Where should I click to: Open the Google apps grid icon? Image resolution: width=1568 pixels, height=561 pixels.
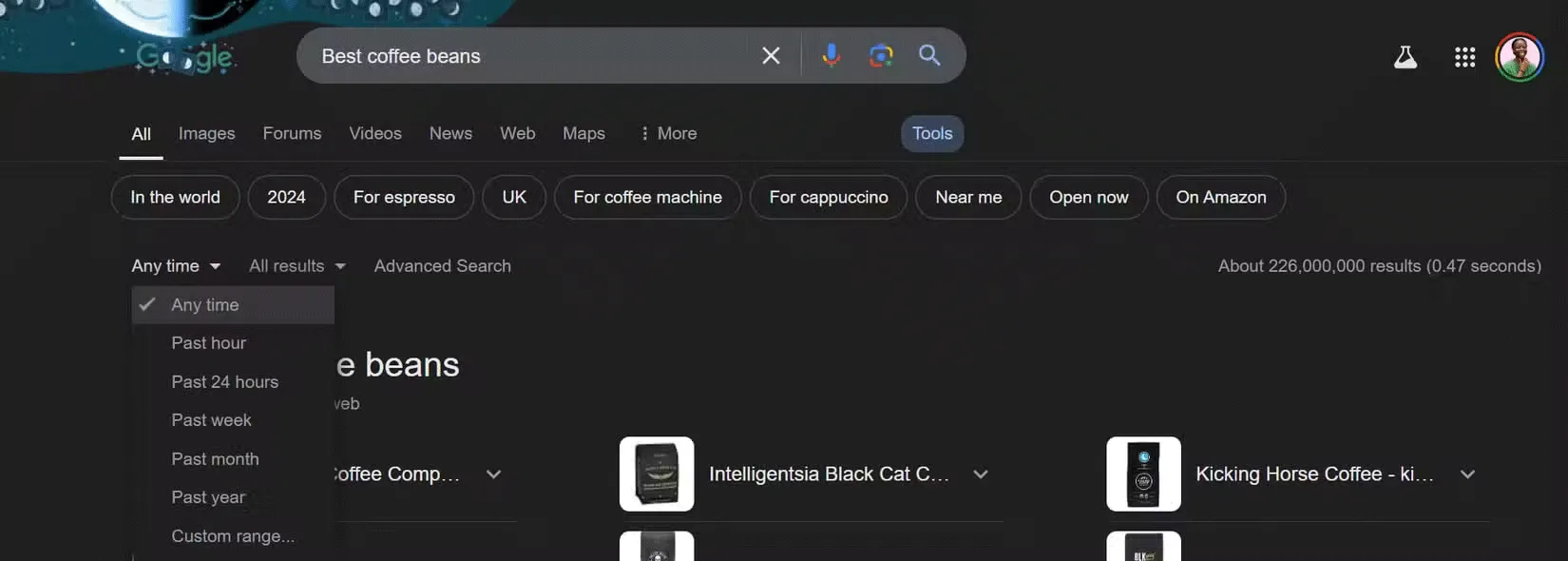1464,57
